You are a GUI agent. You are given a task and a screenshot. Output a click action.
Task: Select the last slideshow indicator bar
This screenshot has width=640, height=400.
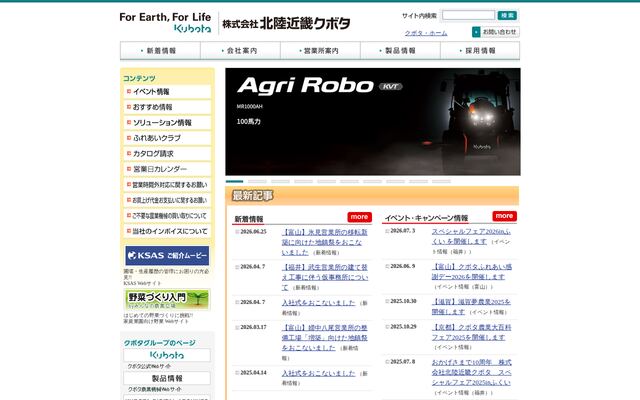(x=442, y=181)
